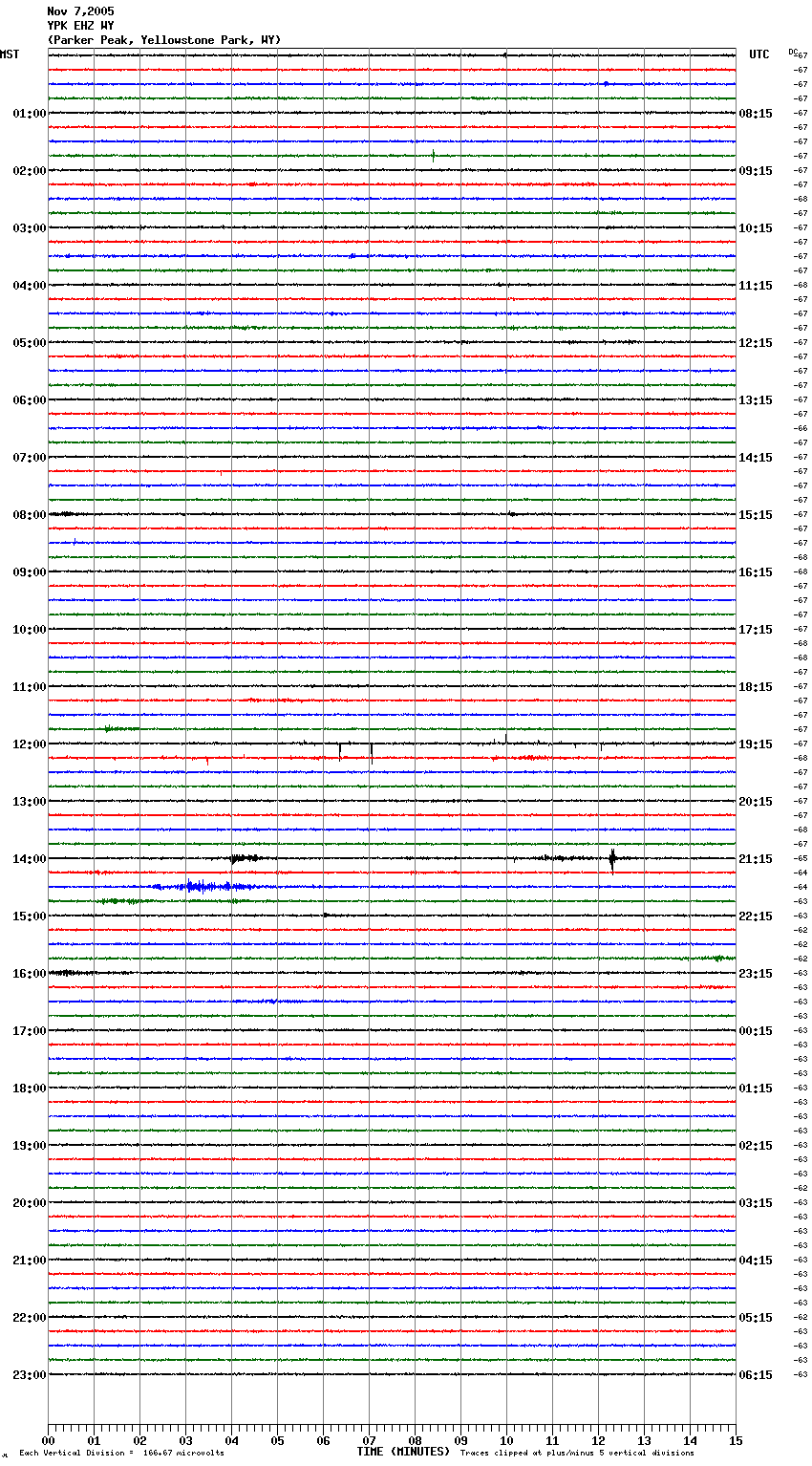Select the 07:00 MST time label
The image size is (812, 1466).
[x=30, y=458]
